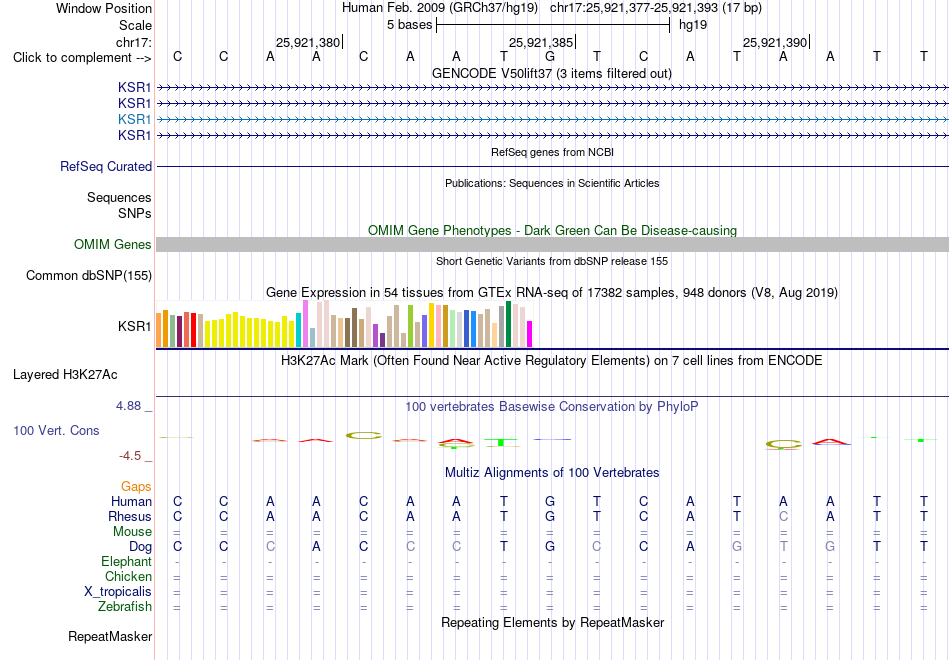Screen dimensions: 950x660
Task: Click the orange 'Gaps' label
Action: [136, 487]
